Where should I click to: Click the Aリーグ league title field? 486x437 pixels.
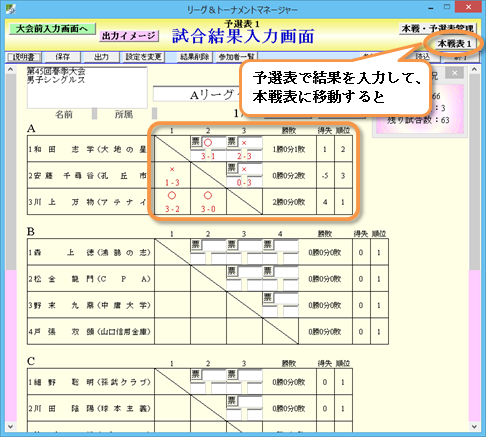pos(197,95)
